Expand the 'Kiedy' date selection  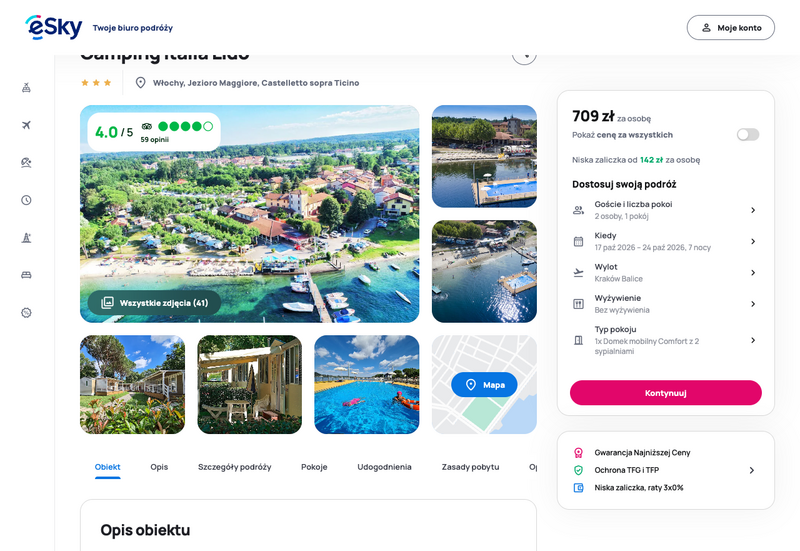pos(665,241)
